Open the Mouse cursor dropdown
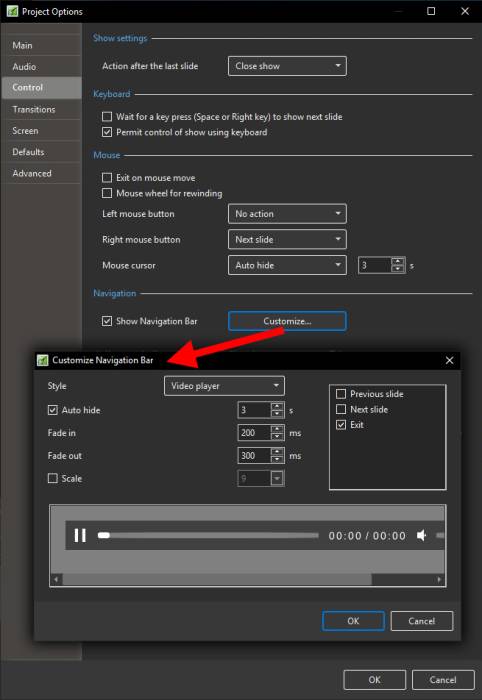The image size is (482, 700). point(287,265)
